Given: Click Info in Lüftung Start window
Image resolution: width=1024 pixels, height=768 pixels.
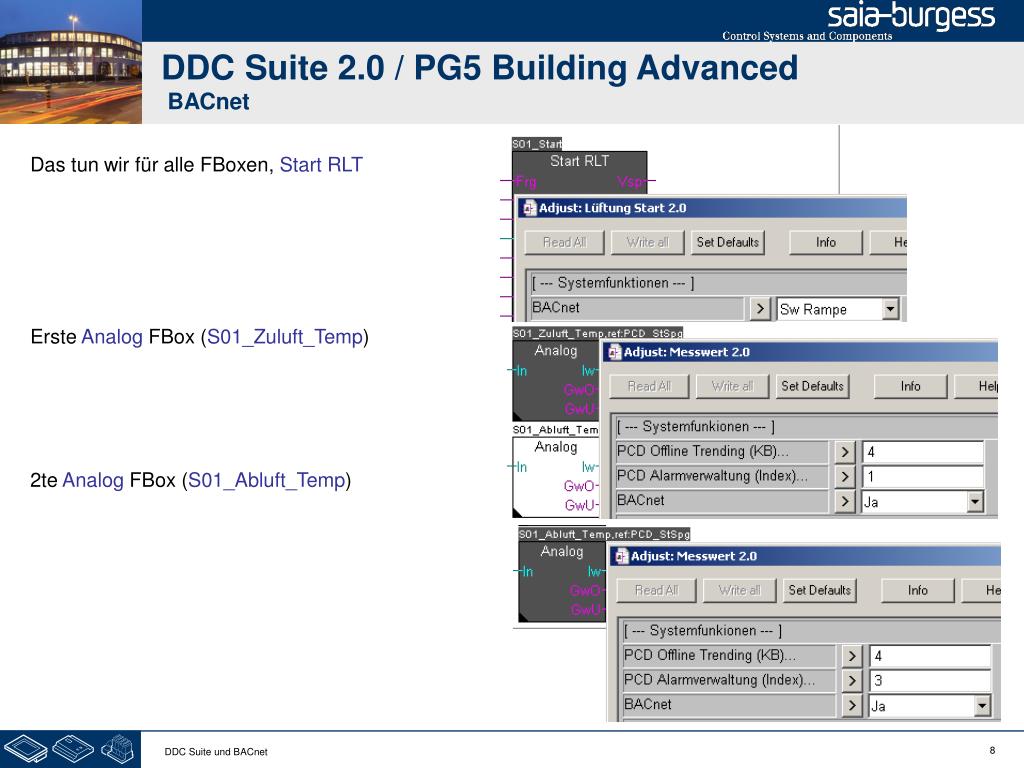Looking at the screenshot, I should tap(825, 242).
